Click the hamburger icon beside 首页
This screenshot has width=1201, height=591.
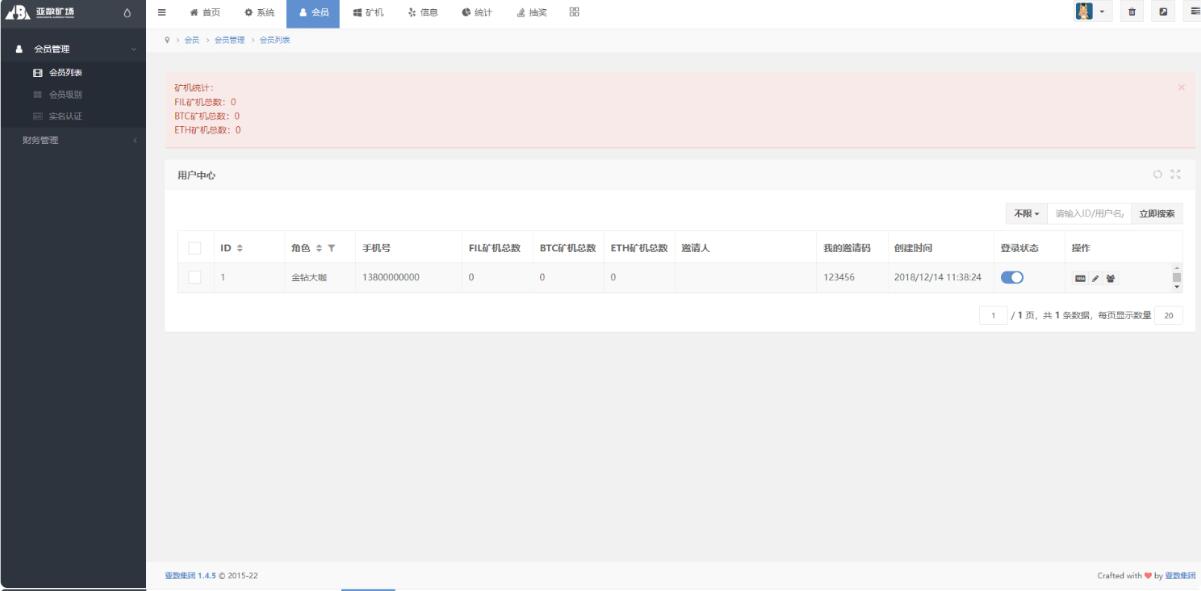tap(162, 12)
